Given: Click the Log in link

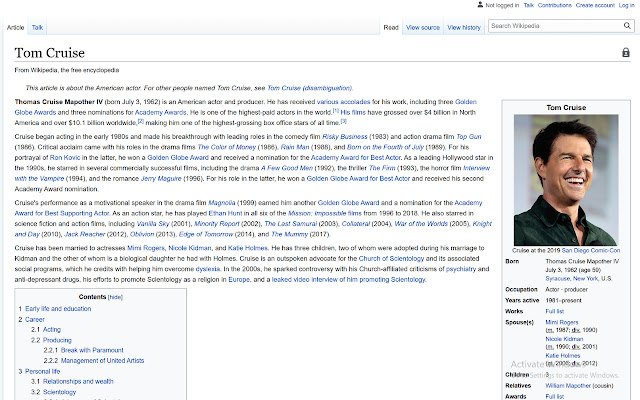Looking at the screenshot, I should pos(626,5).
